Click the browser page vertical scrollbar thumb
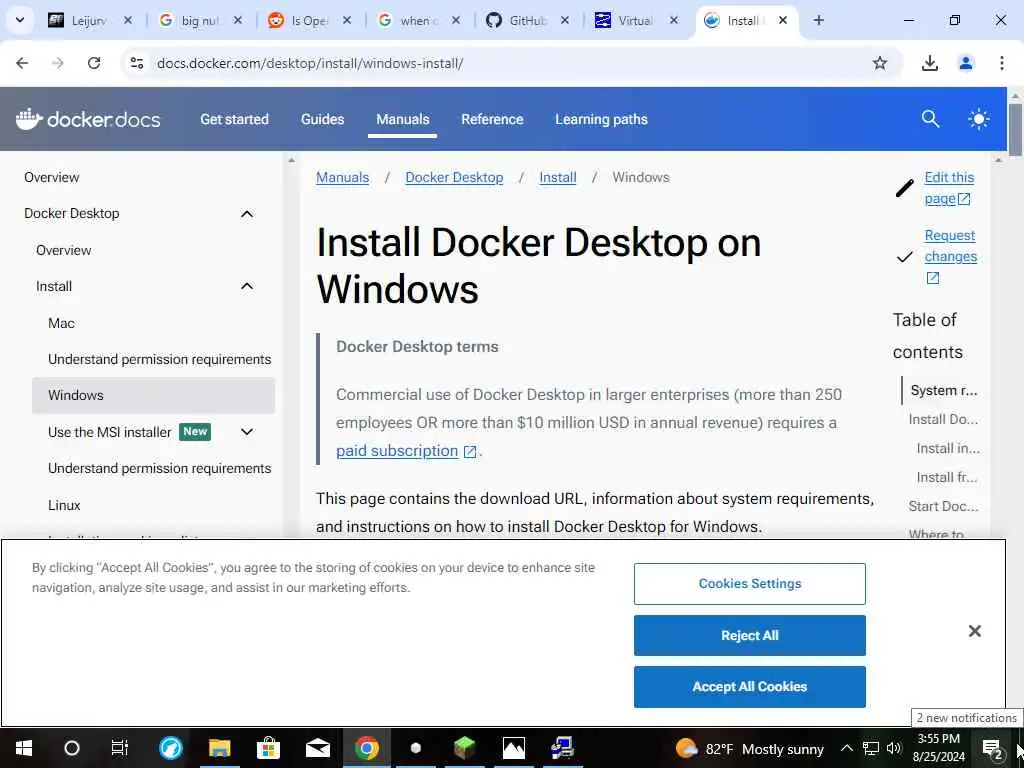 tap(1015, 129)
